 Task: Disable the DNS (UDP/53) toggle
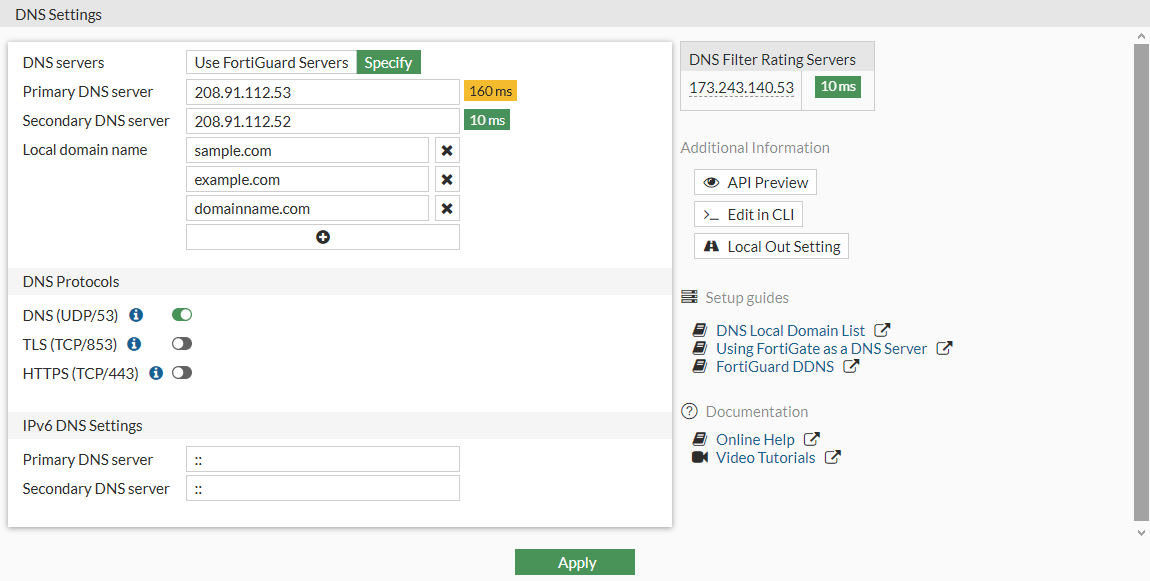(x=182, y=315)
